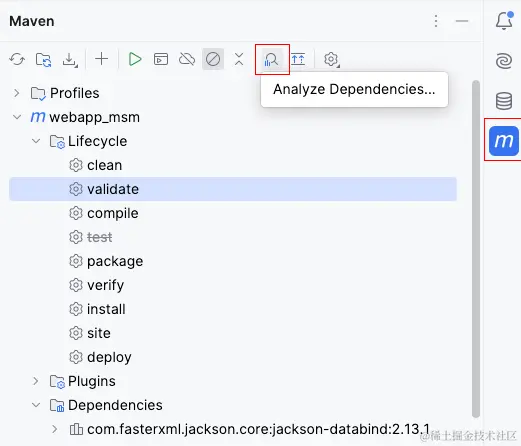Open Maven panel options three-dot menu
Screen dimensions: 521x446
(436, 21)
